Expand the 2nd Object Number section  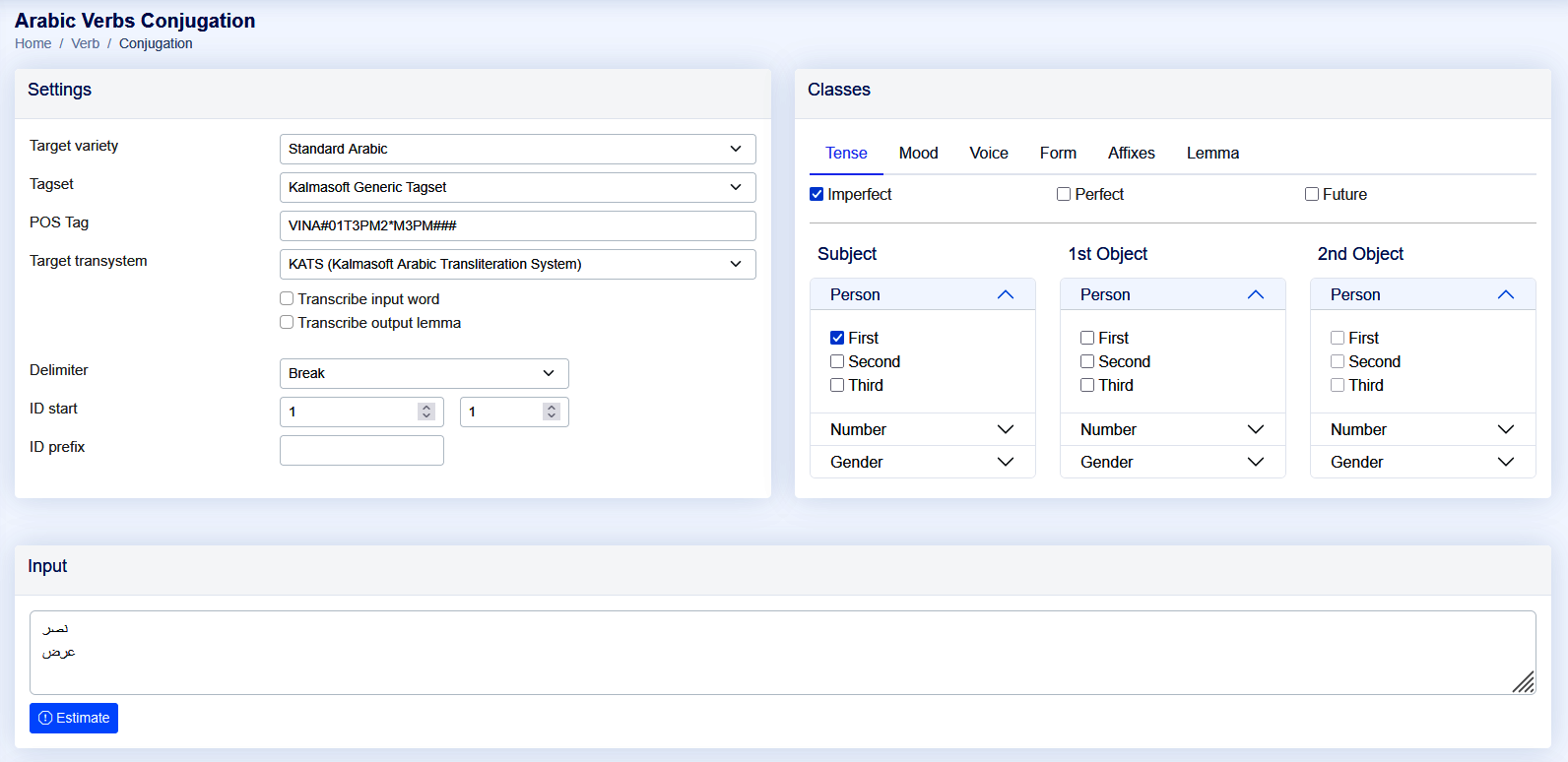pyautogui.click(x=1422, y=429)
